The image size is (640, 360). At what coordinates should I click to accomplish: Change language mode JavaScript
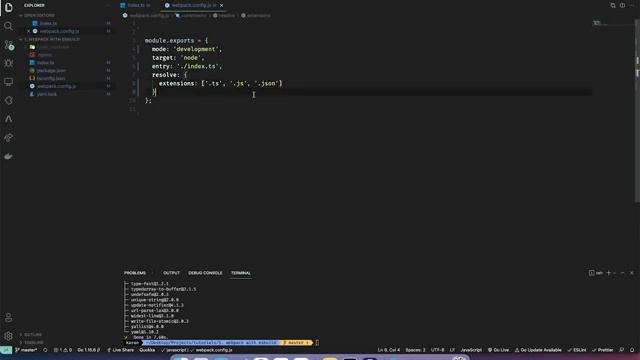(x=471, y=350)
